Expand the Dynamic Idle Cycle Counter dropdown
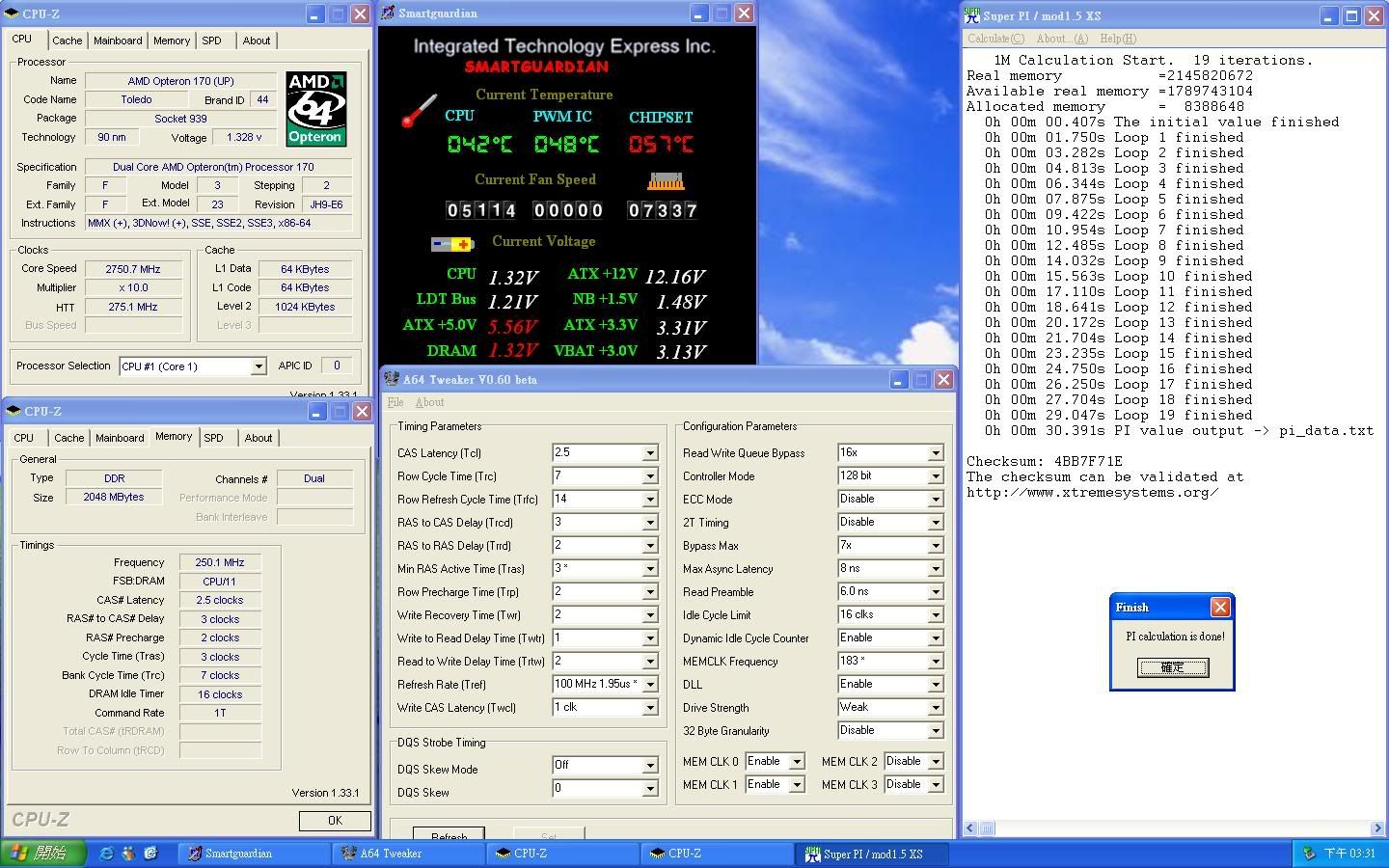 click(935, 638)
